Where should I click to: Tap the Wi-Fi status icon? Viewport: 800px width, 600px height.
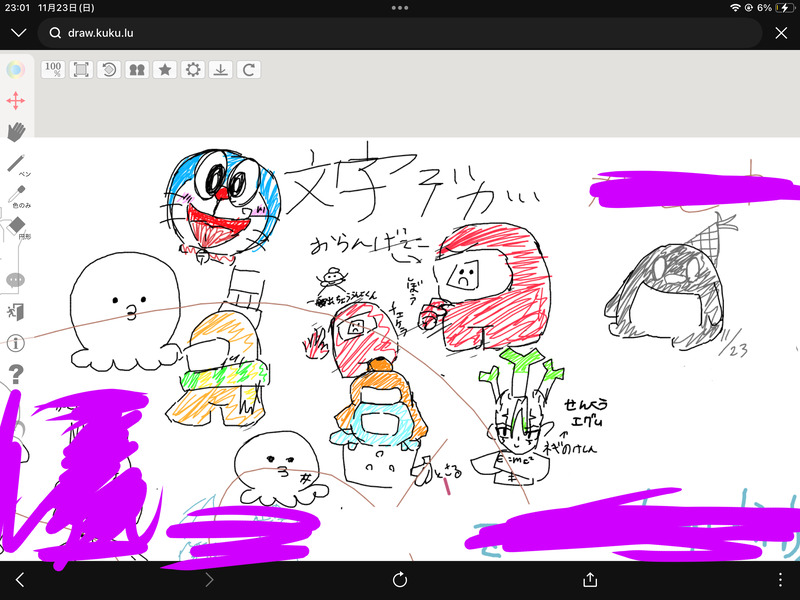735,8
